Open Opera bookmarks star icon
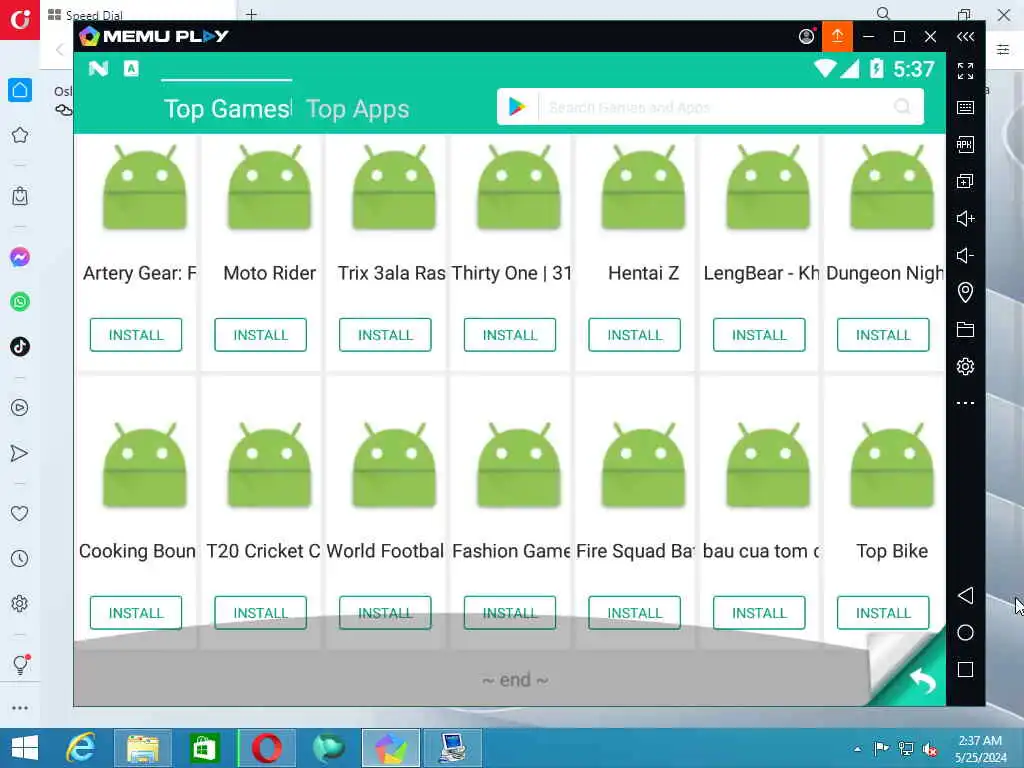Viewport: 1024px width, 768px height. (x=20, y=135)
